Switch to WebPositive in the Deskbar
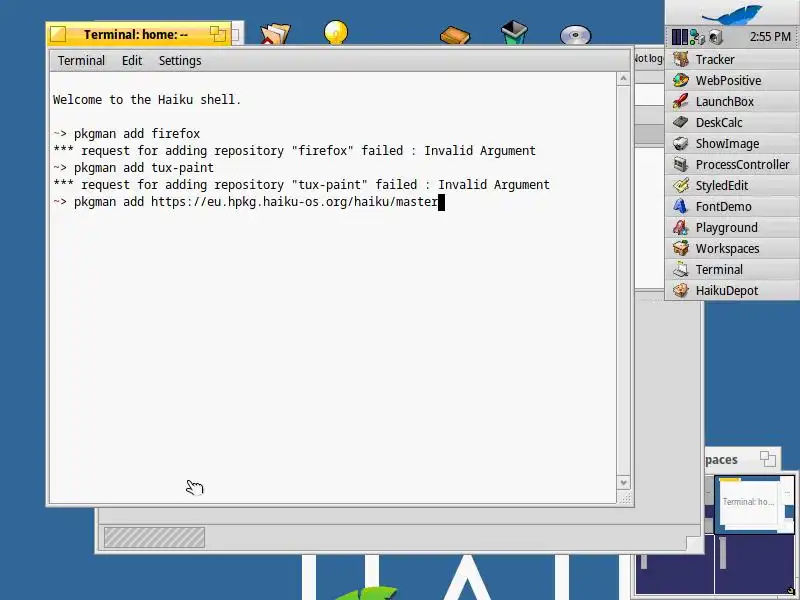The height and width of the screenshot is (600, 800). (x=732, y=80)
